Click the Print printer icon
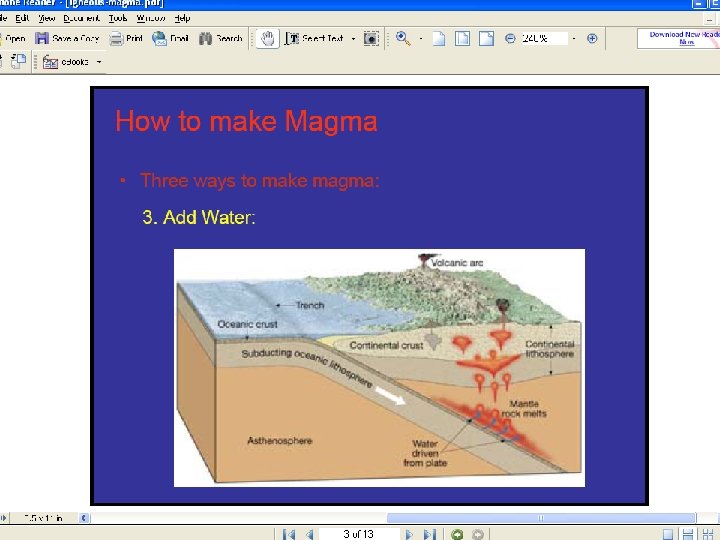This screenshot has height=540, width=720. click(x=116, y=39)
